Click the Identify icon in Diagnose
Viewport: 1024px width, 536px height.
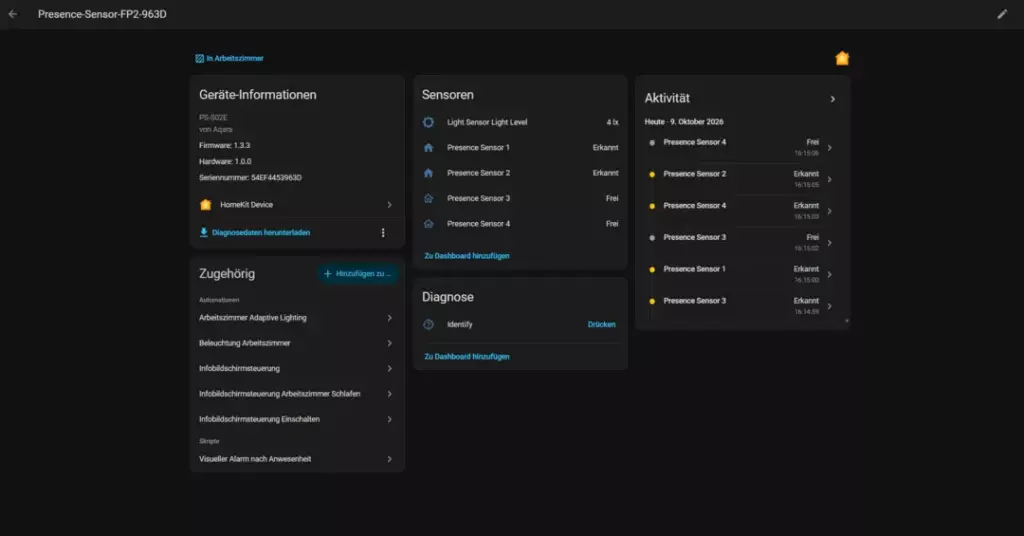(428, 324)
